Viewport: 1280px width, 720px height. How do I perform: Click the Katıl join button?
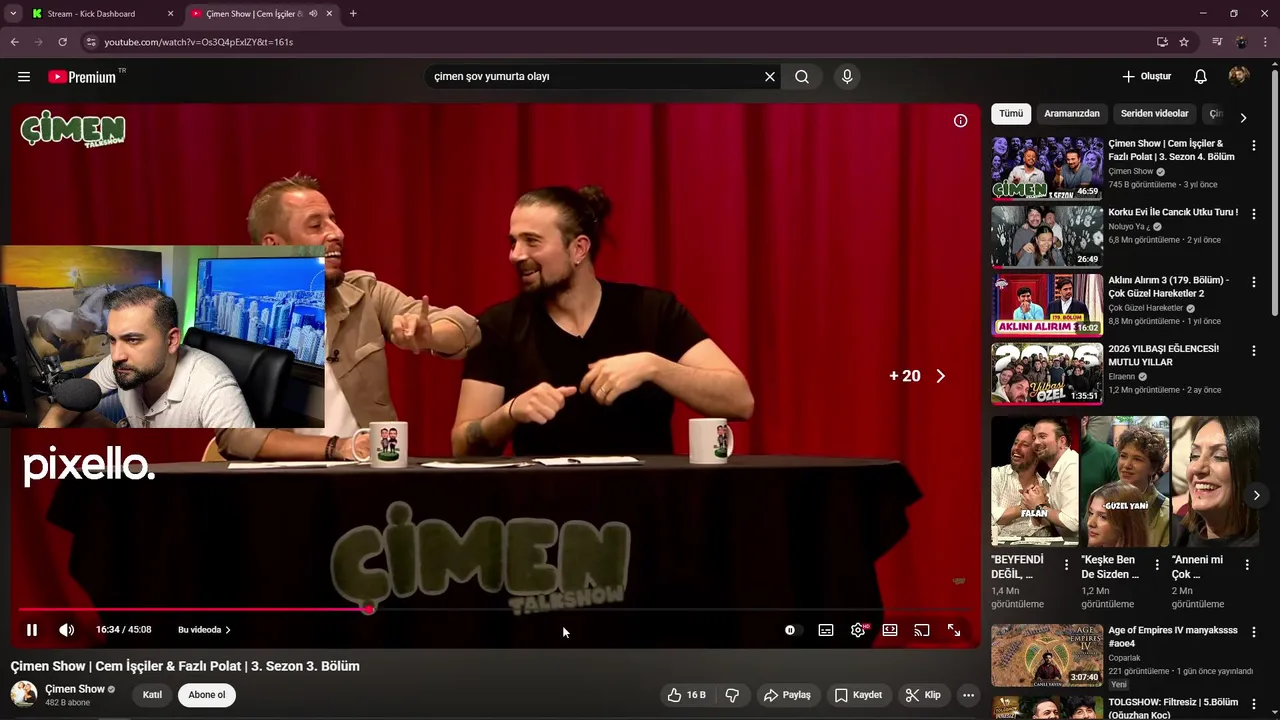point(152,695)
